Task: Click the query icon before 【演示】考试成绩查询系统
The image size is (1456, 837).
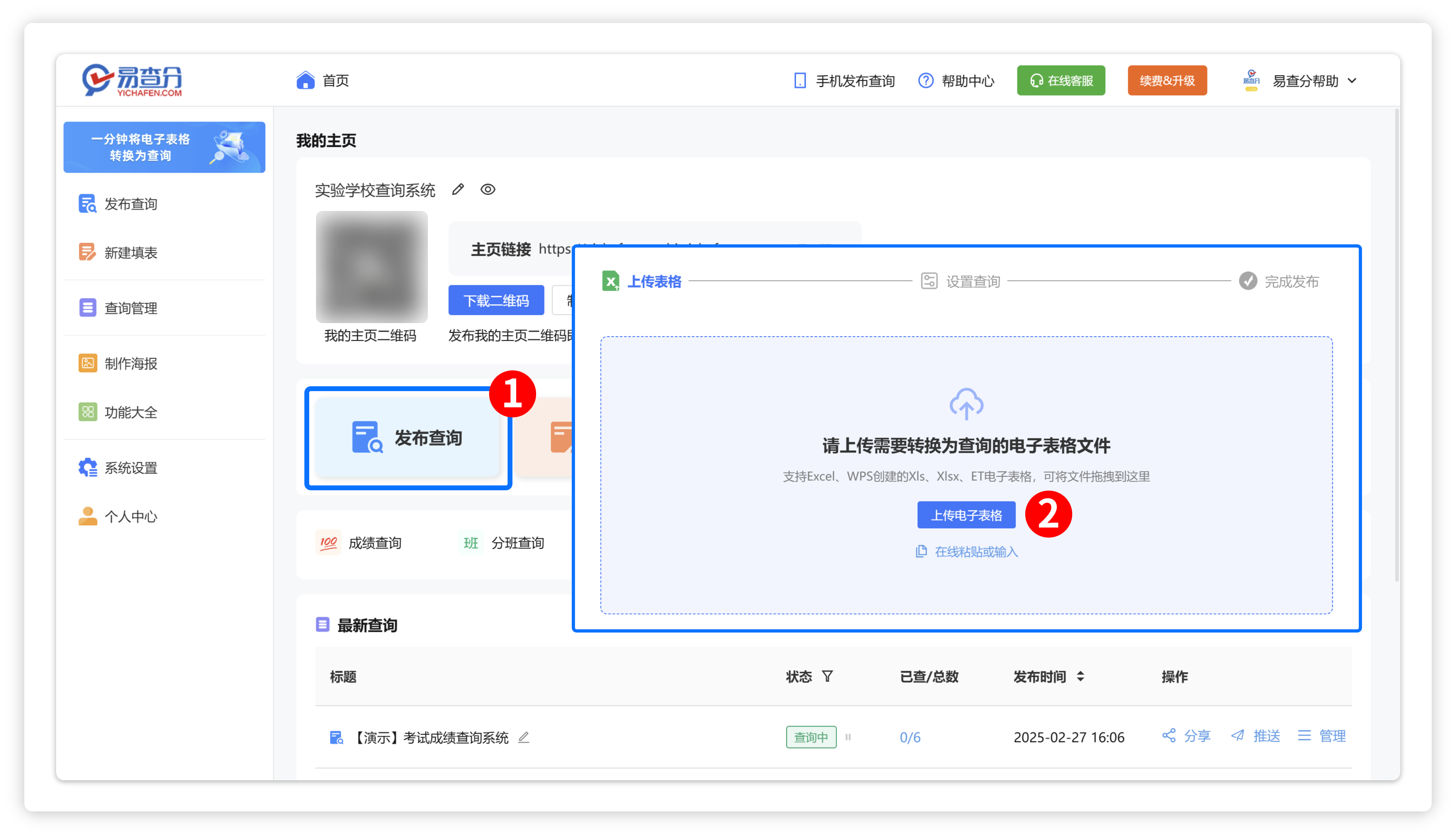Action: (x=336, y=738)
